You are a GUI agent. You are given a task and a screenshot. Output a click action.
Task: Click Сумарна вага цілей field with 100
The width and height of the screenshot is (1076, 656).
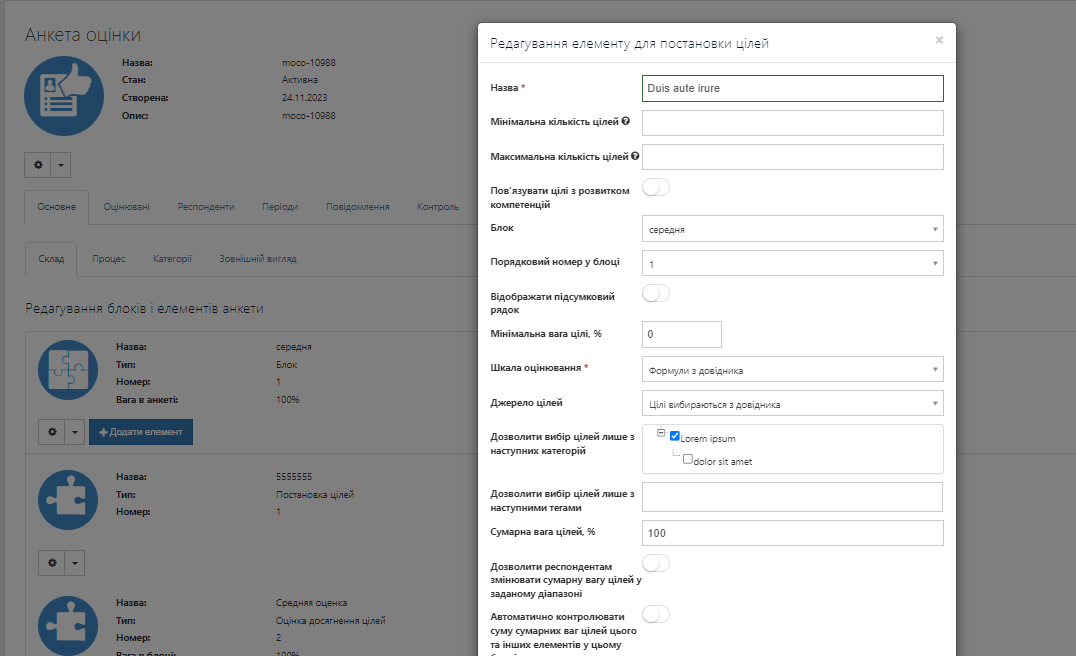[x=793, y=533]
